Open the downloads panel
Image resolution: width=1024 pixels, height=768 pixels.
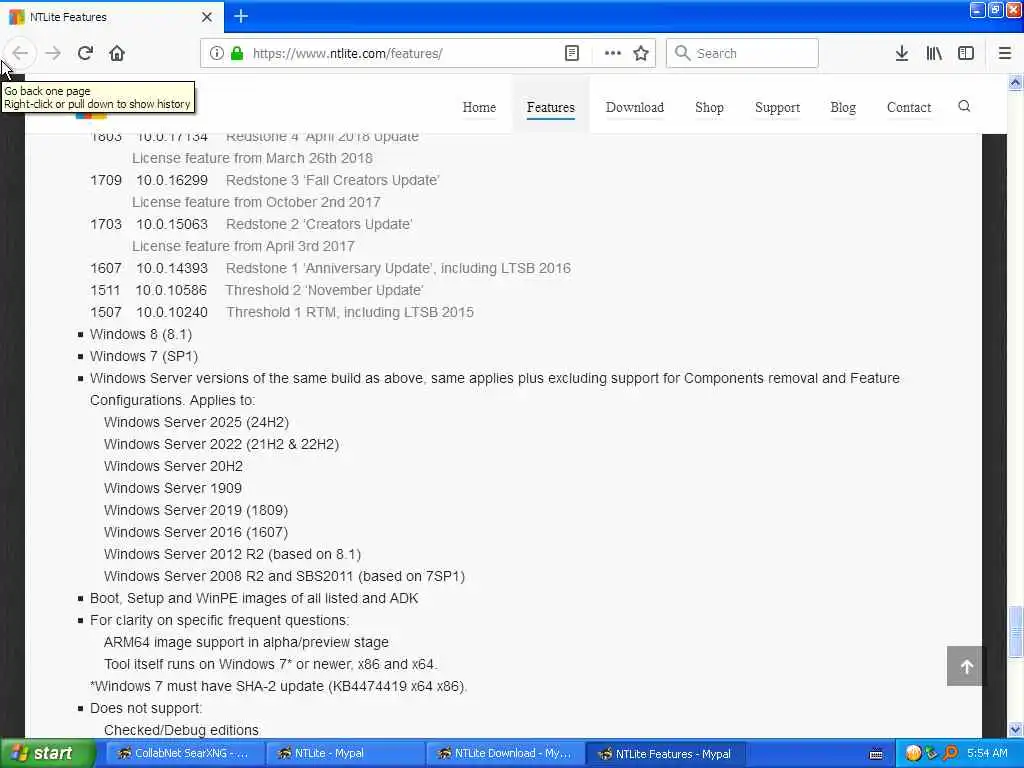point(902,53)
